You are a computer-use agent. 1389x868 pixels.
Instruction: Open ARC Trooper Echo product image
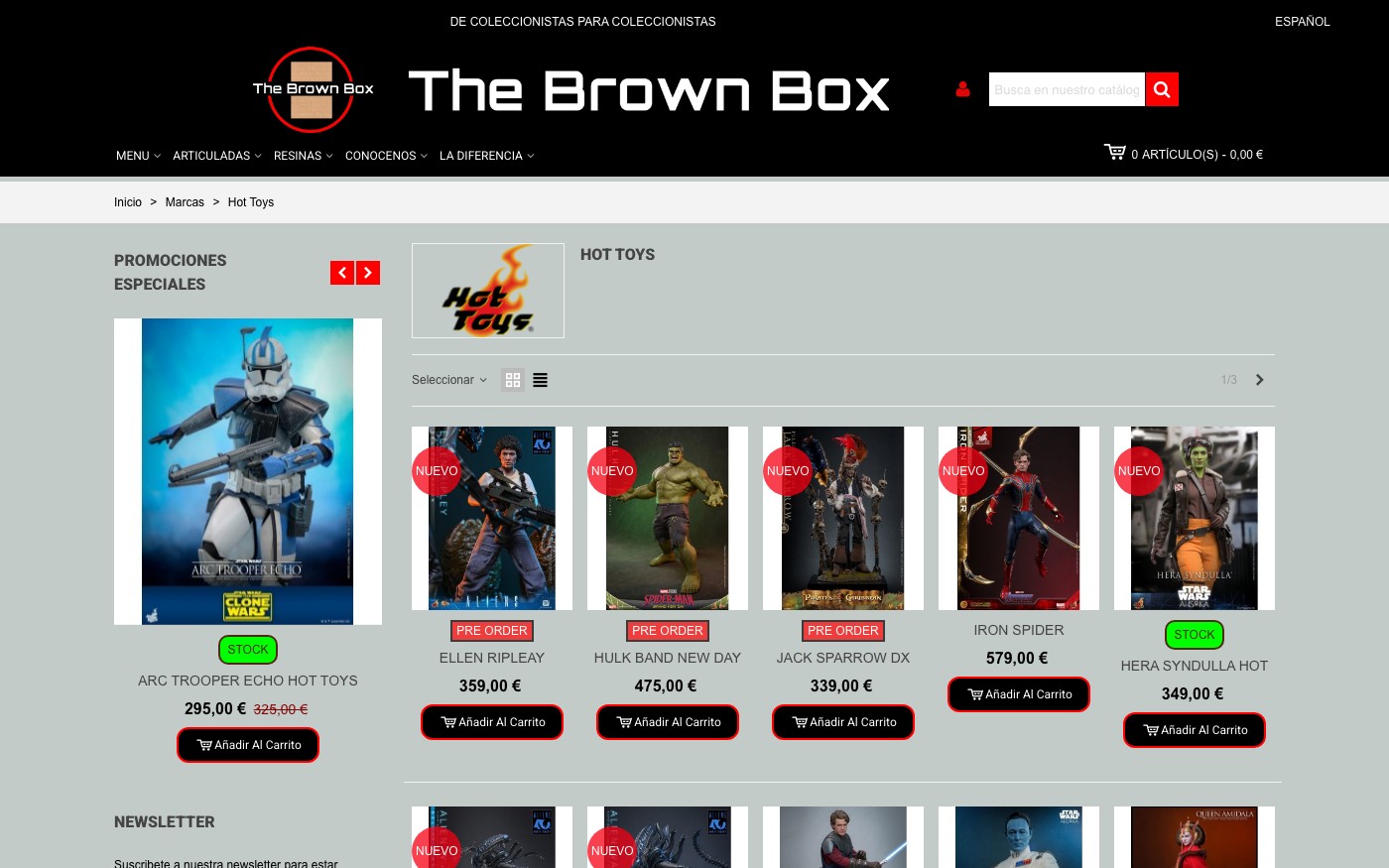tap(248, 471)
